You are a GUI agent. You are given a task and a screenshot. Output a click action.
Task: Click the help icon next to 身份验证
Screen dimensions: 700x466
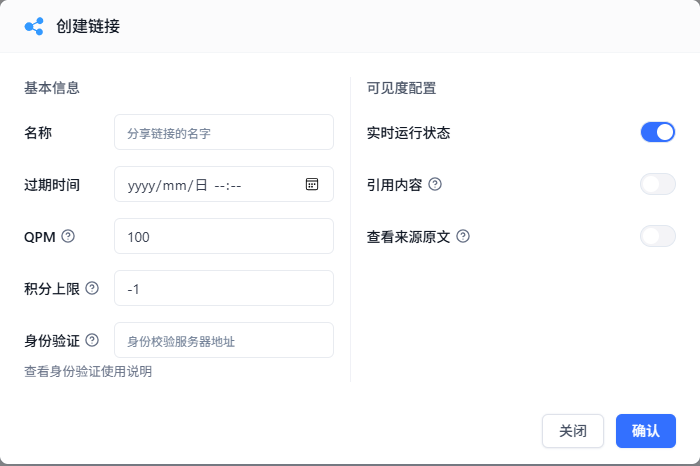[x=92, y=340]
